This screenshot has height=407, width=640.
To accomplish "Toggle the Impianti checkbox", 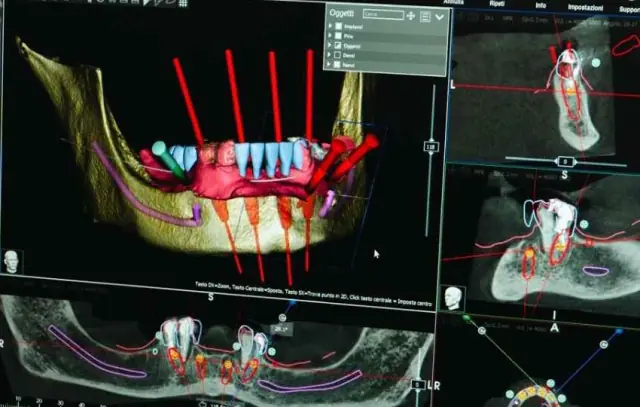I will click(338, 26).
